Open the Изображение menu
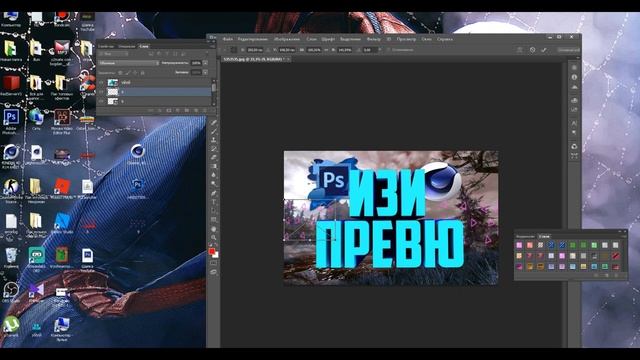This screenshot has height=360, width=640. click(287, 39)
